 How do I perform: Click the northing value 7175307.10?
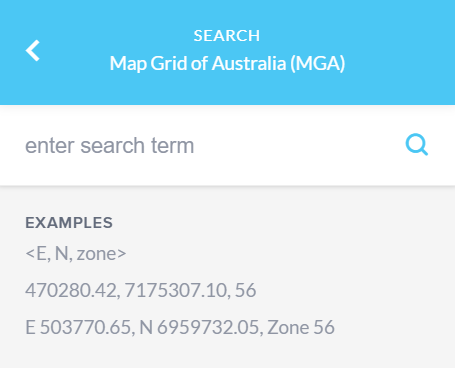177,290
